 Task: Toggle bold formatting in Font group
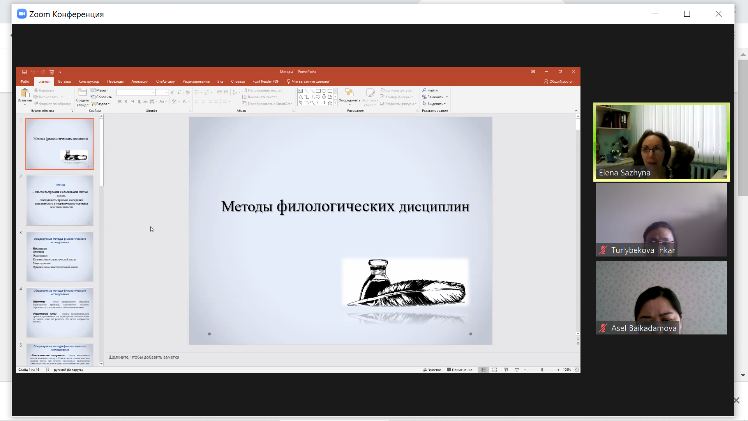(x=120, y=100)
